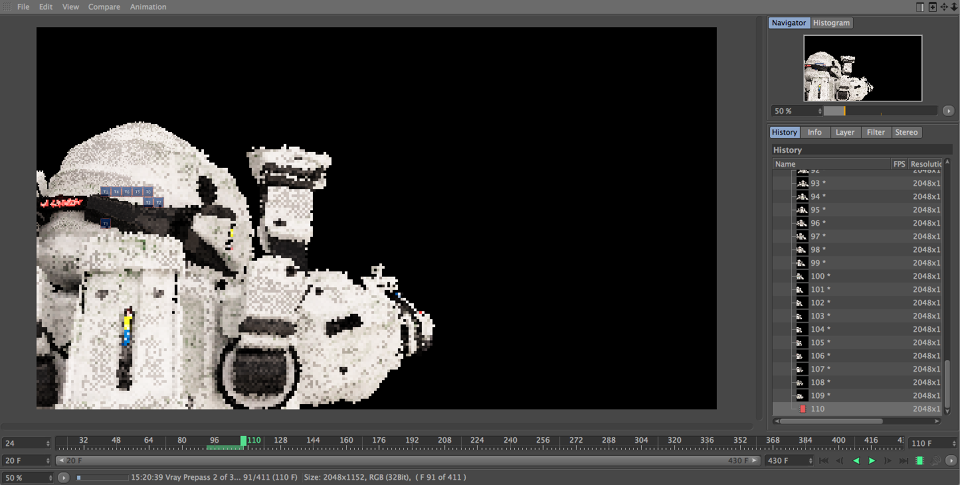Viewport: 960px width, 485px height.
Task: Click the rendered camera image in viewer
Action: tap(377, 218)
